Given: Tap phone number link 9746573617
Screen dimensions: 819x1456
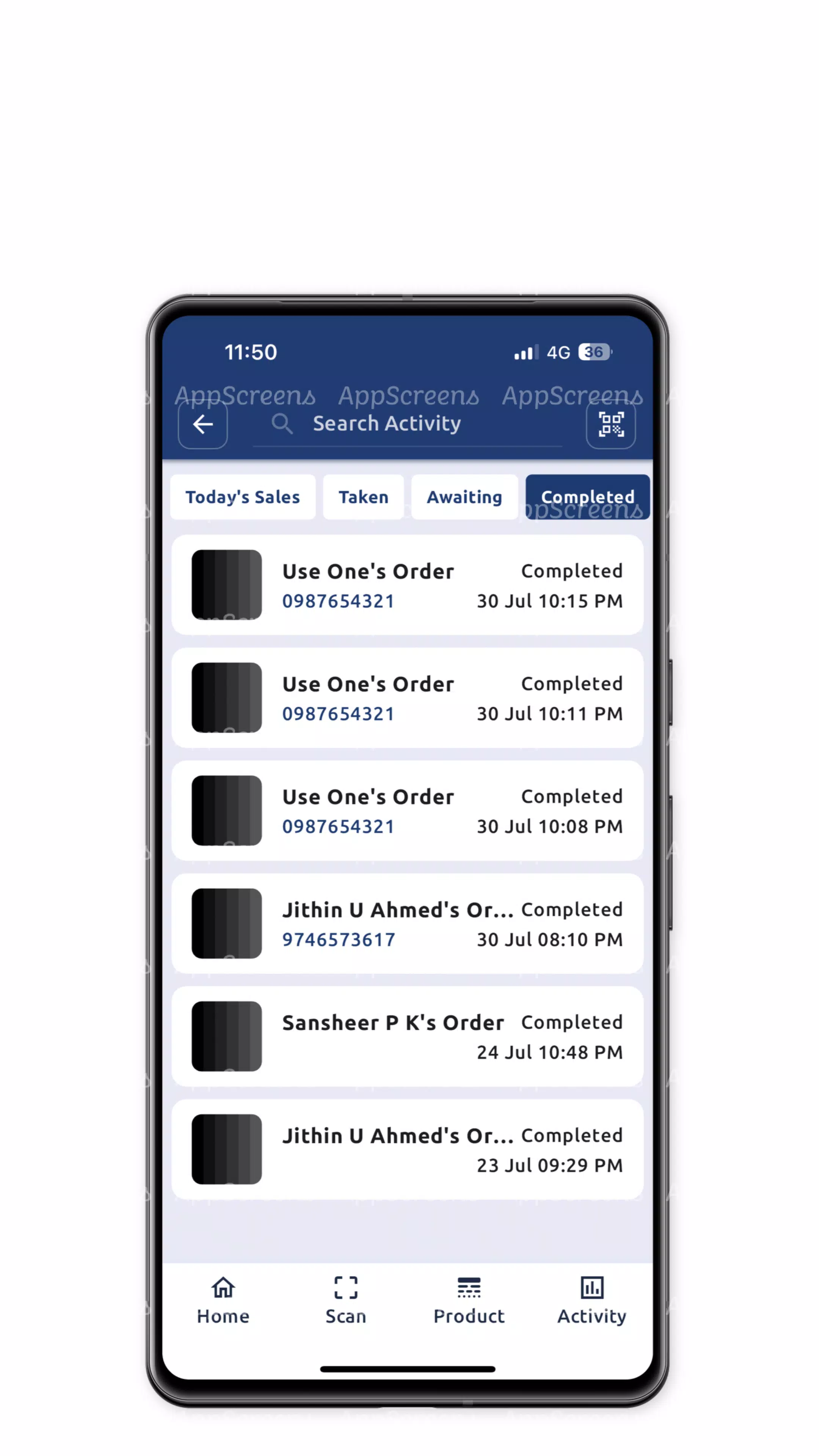Looking at the screenshot, I should [x=337, y=939].
